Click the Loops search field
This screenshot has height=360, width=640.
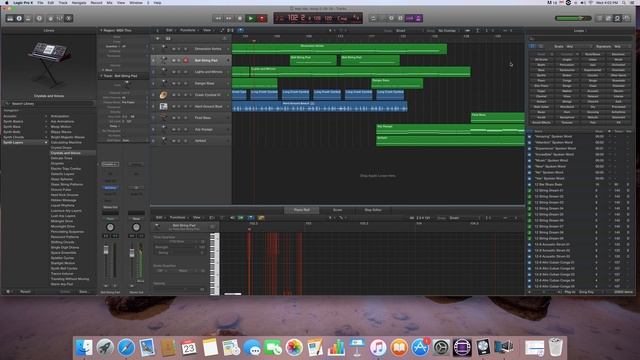[580, 39]
